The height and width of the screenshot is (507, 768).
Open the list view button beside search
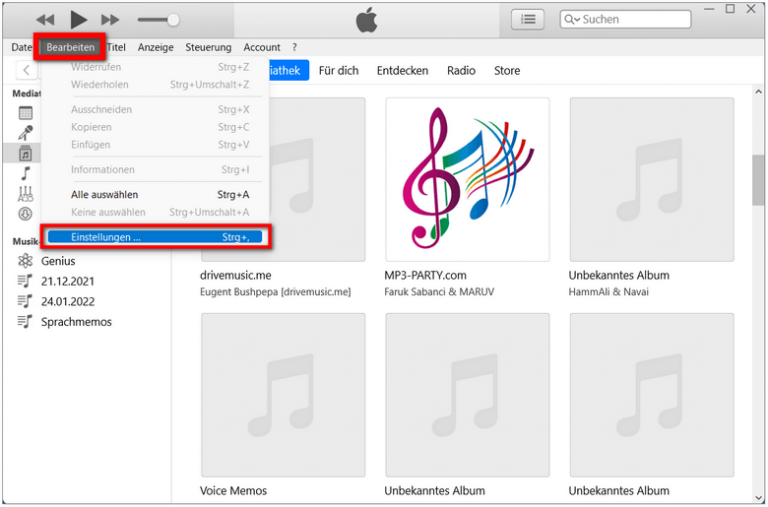tap(528, 20)
